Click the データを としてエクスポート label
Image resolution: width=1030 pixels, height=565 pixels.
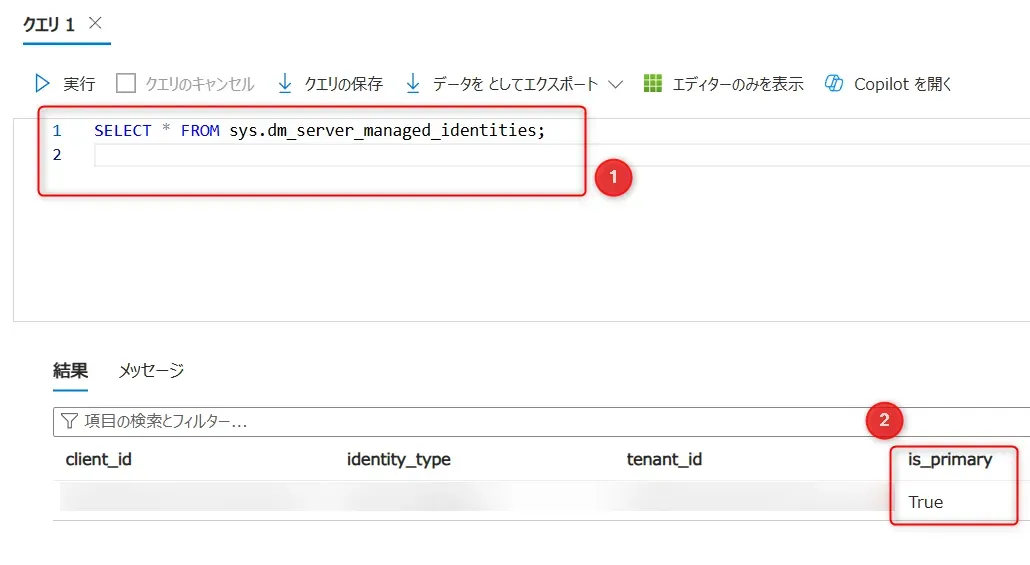515,84
